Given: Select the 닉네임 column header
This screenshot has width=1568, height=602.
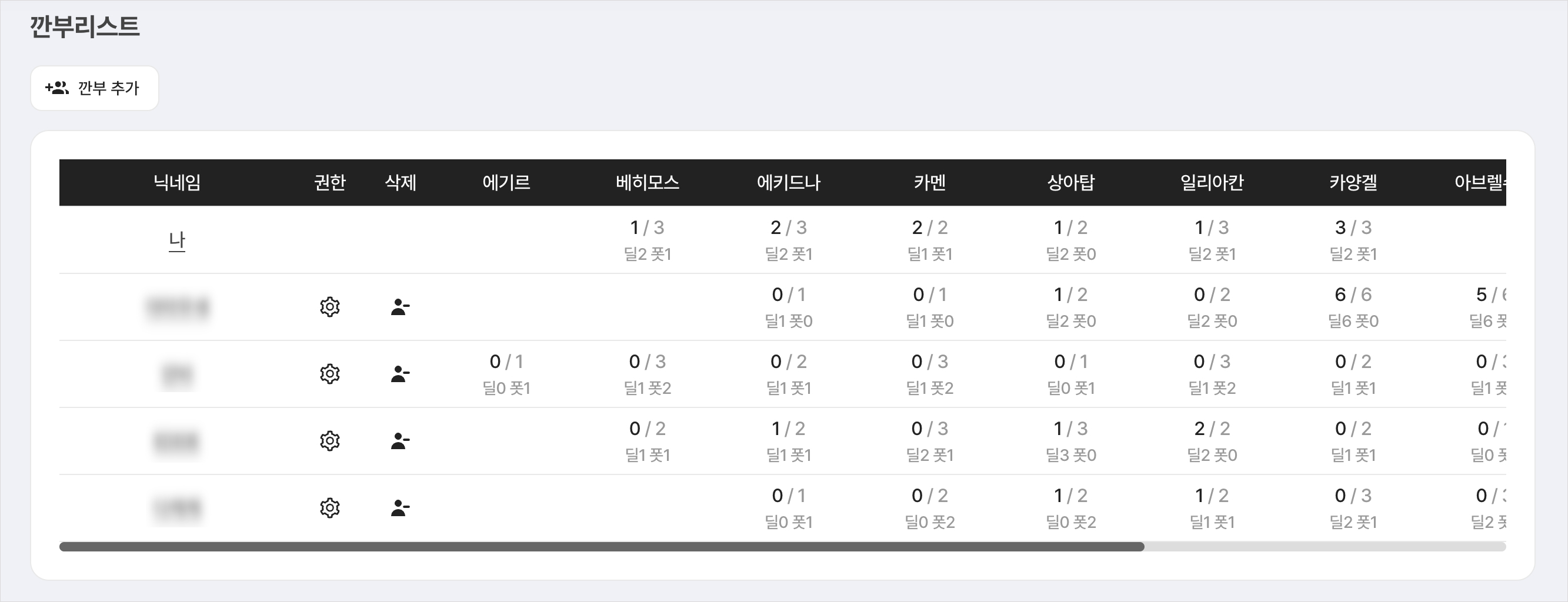Looking at the screenshot, I should click(176, 182).
